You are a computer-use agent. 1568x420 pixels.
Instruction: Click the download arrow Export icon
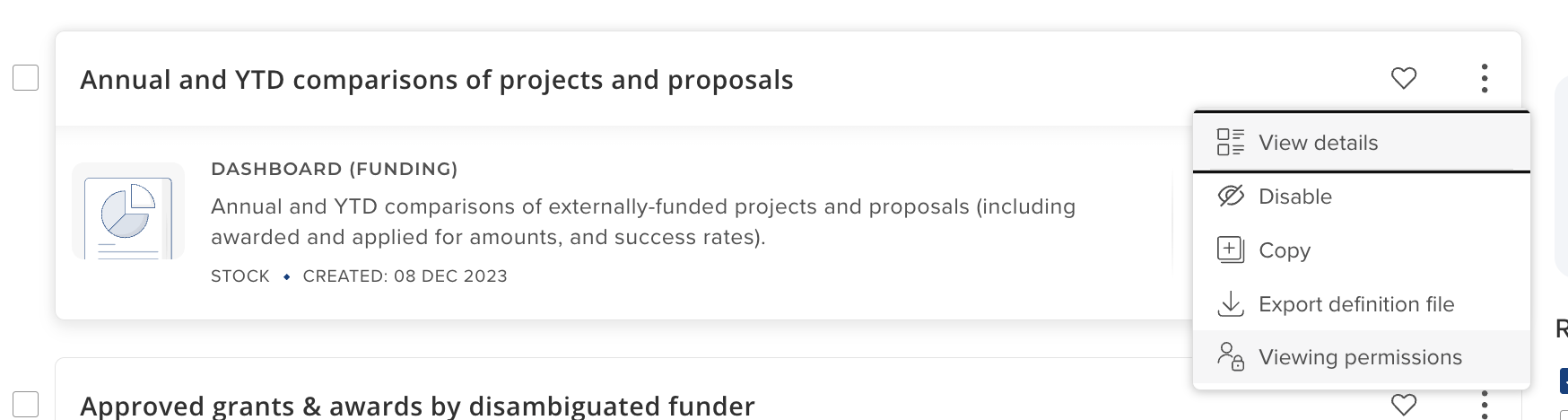(1230, 303)
